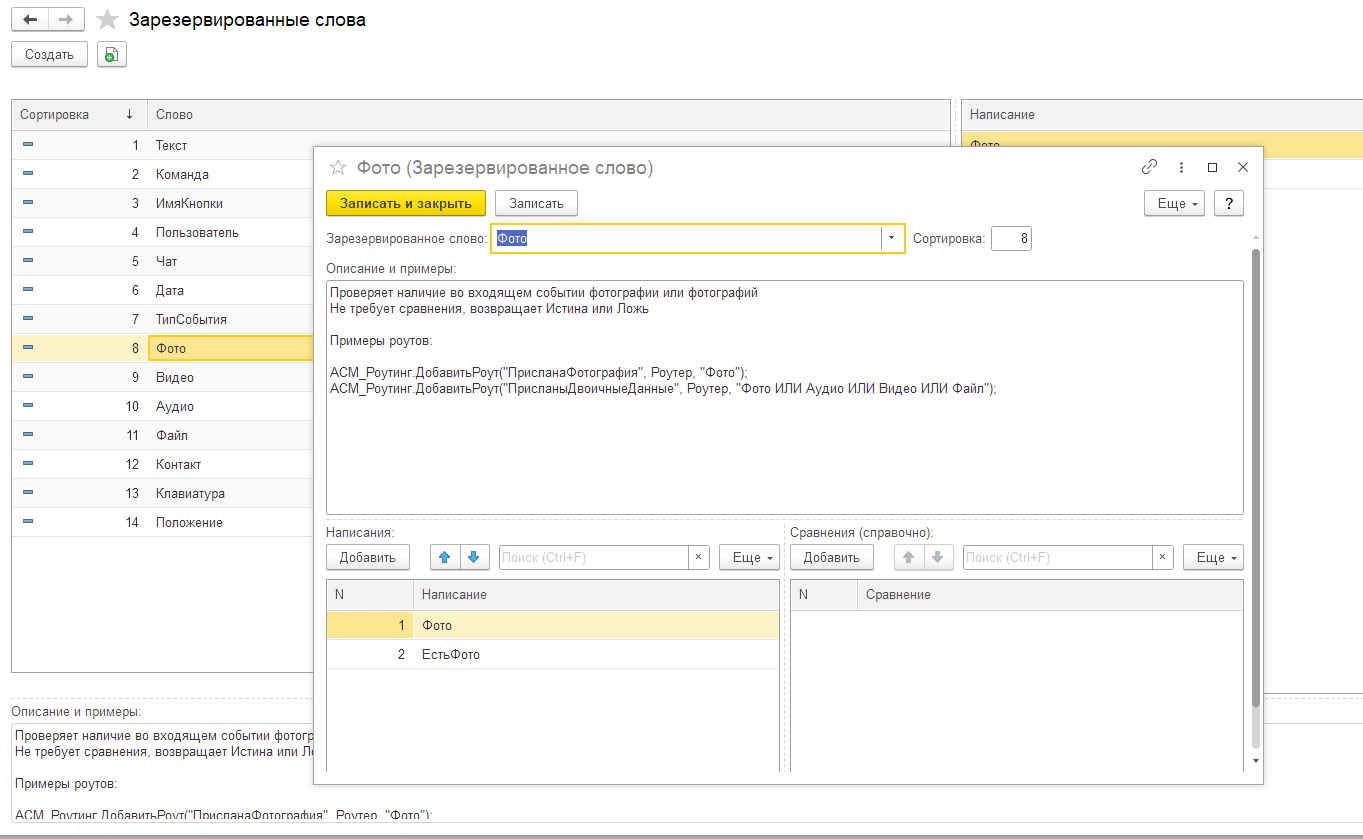Open the dialog's three-dots menu
Image resolution: width=1363 pixels, height=839 pixels.
pos(1181,167)
